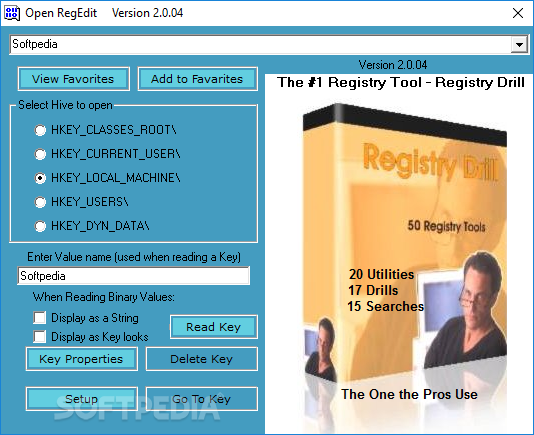The height and width of the screenshot is (435, 534).
Task: Open View Favorites
Action: [74, 79]
